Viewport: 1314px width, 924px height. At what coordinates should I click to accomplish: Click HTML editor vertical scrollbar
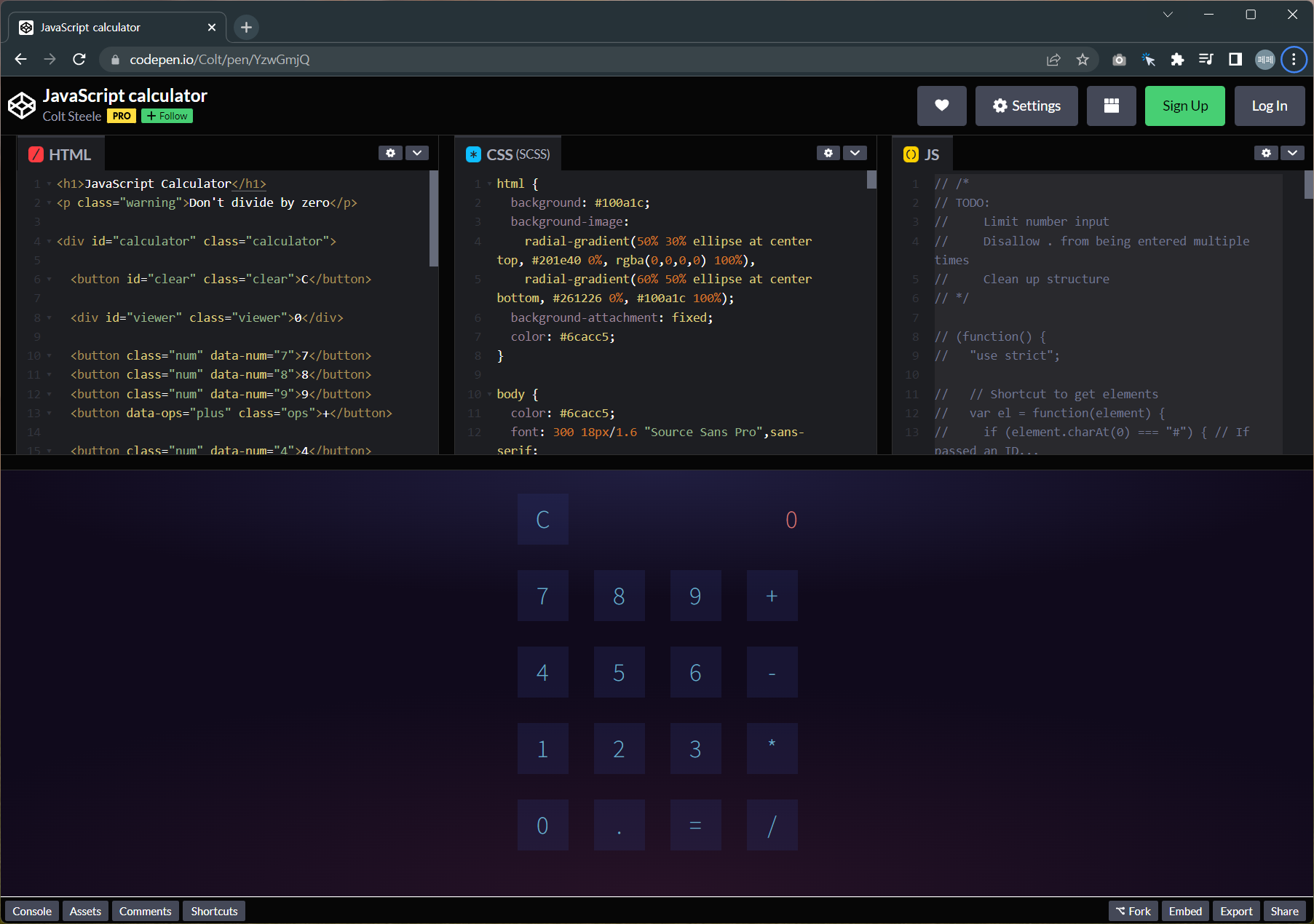coord(434,218)
